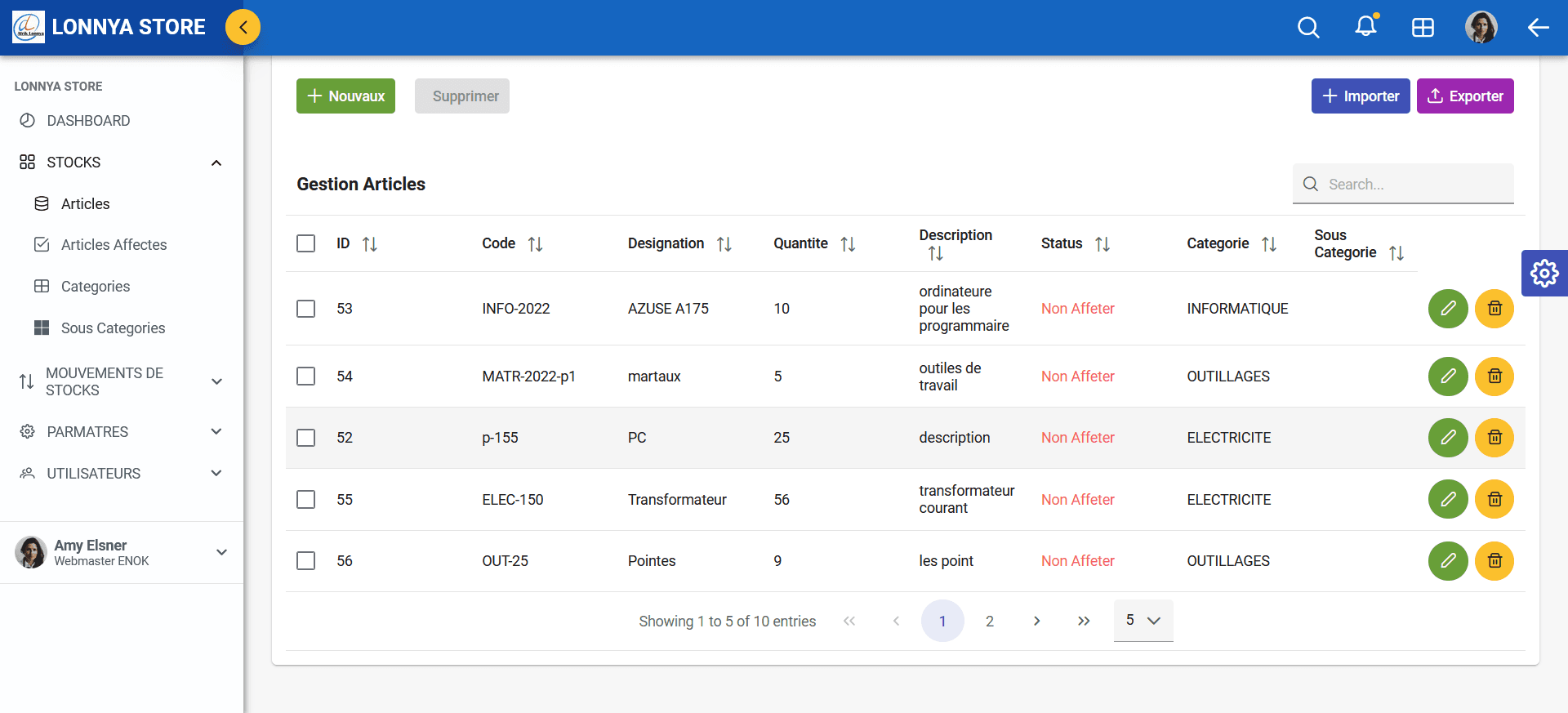Click the edit pencil for Transformateur row
Screen dimensions: 1568x713
(1448, 499)
